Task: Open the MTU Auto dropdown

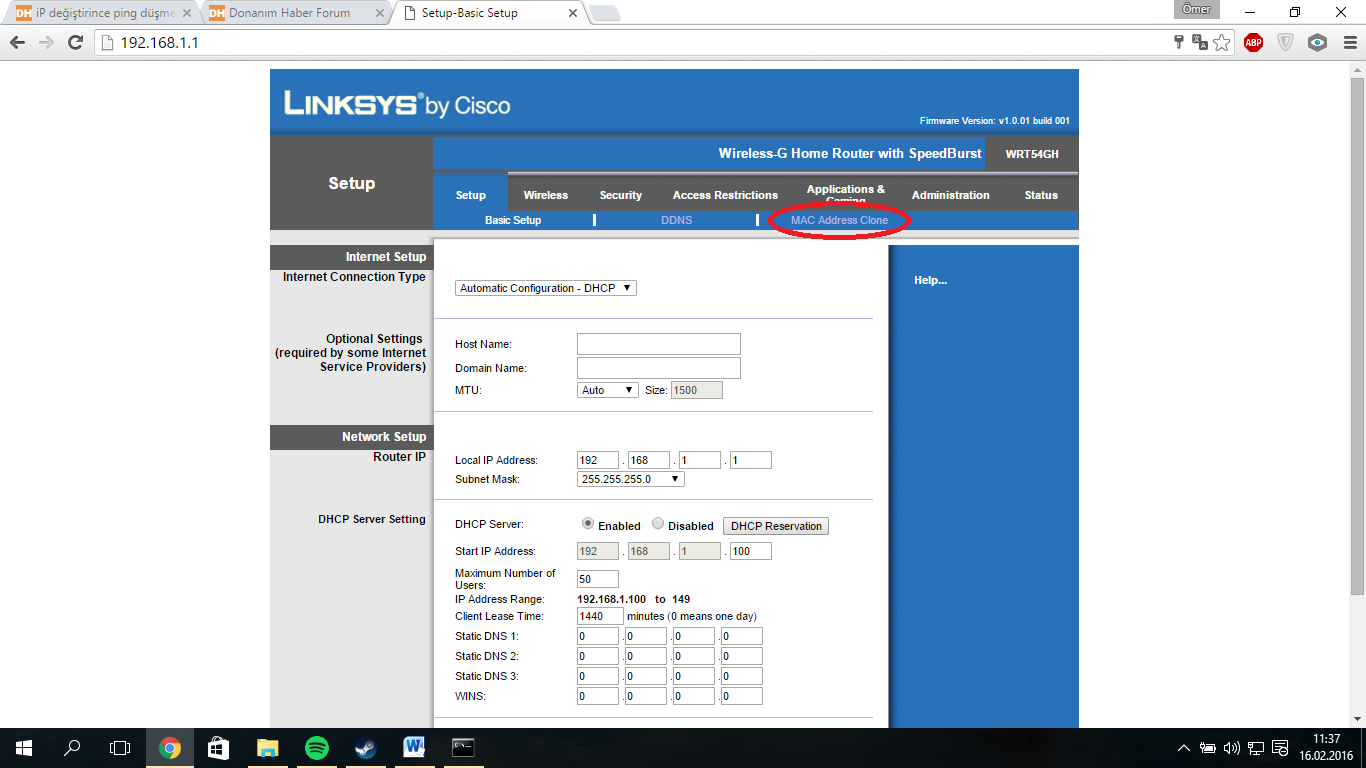Action: tap(608, 390)
